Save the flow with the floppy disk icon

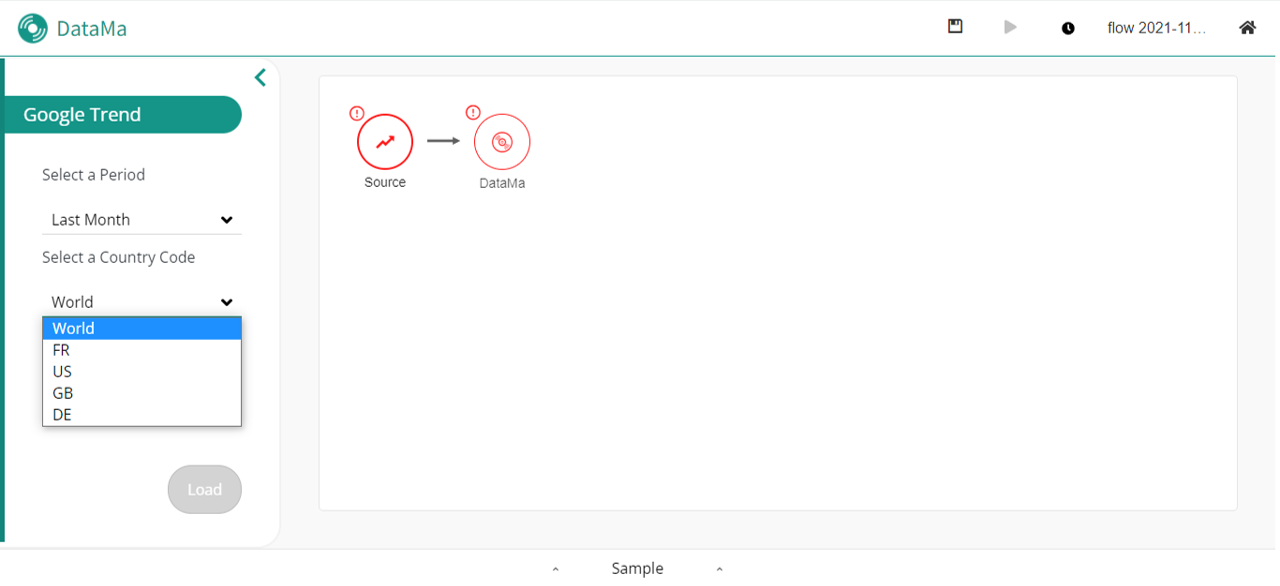[955, 27]
